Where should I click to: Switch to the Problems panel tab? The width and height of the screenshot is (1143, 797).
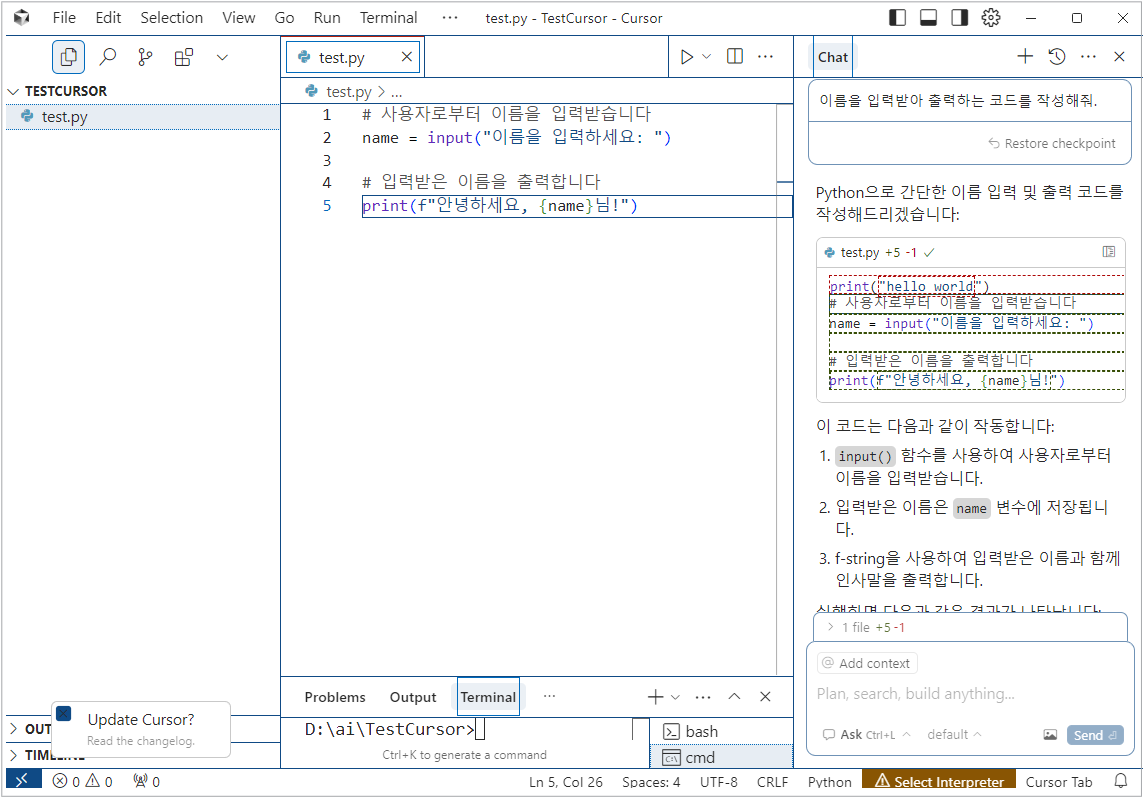335,697
